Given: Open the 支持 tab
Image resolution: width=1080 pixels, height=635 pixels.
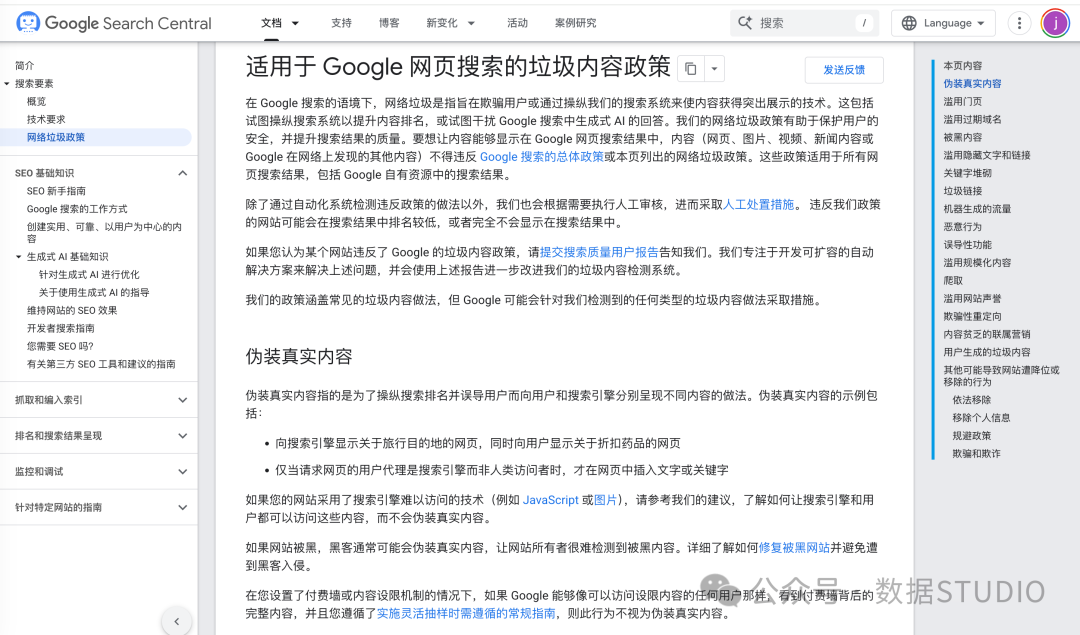Looking at the screenshot, I should tap(341, 23).
